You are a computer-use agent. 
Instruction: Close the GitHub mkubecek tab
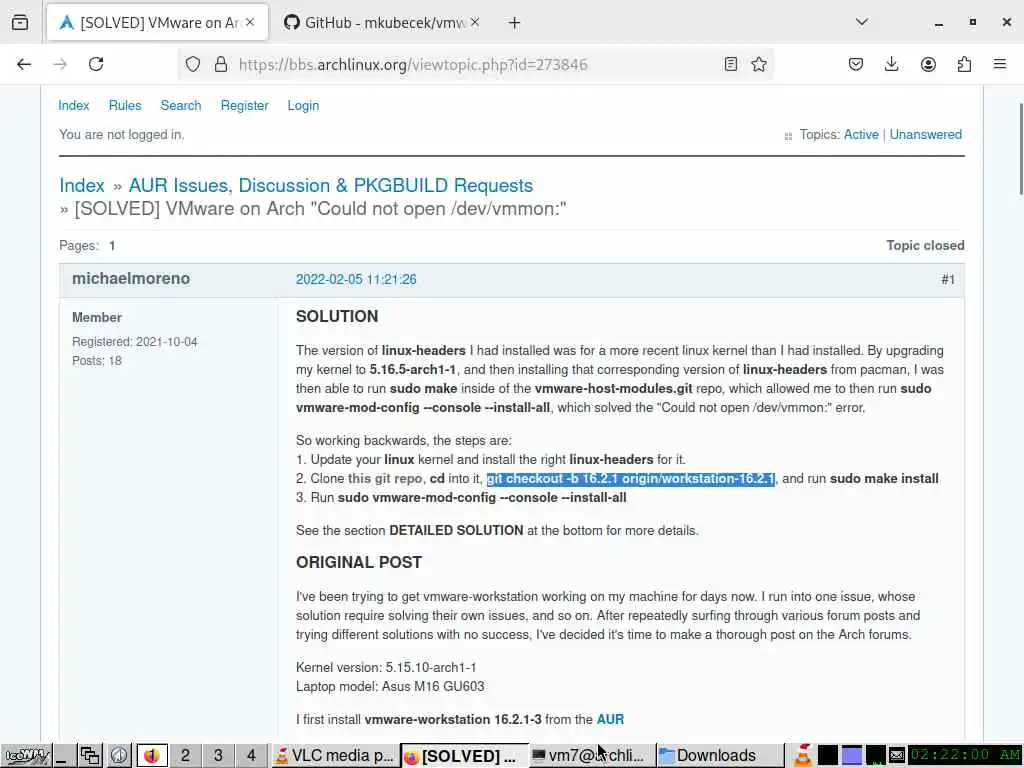point(475,22)
